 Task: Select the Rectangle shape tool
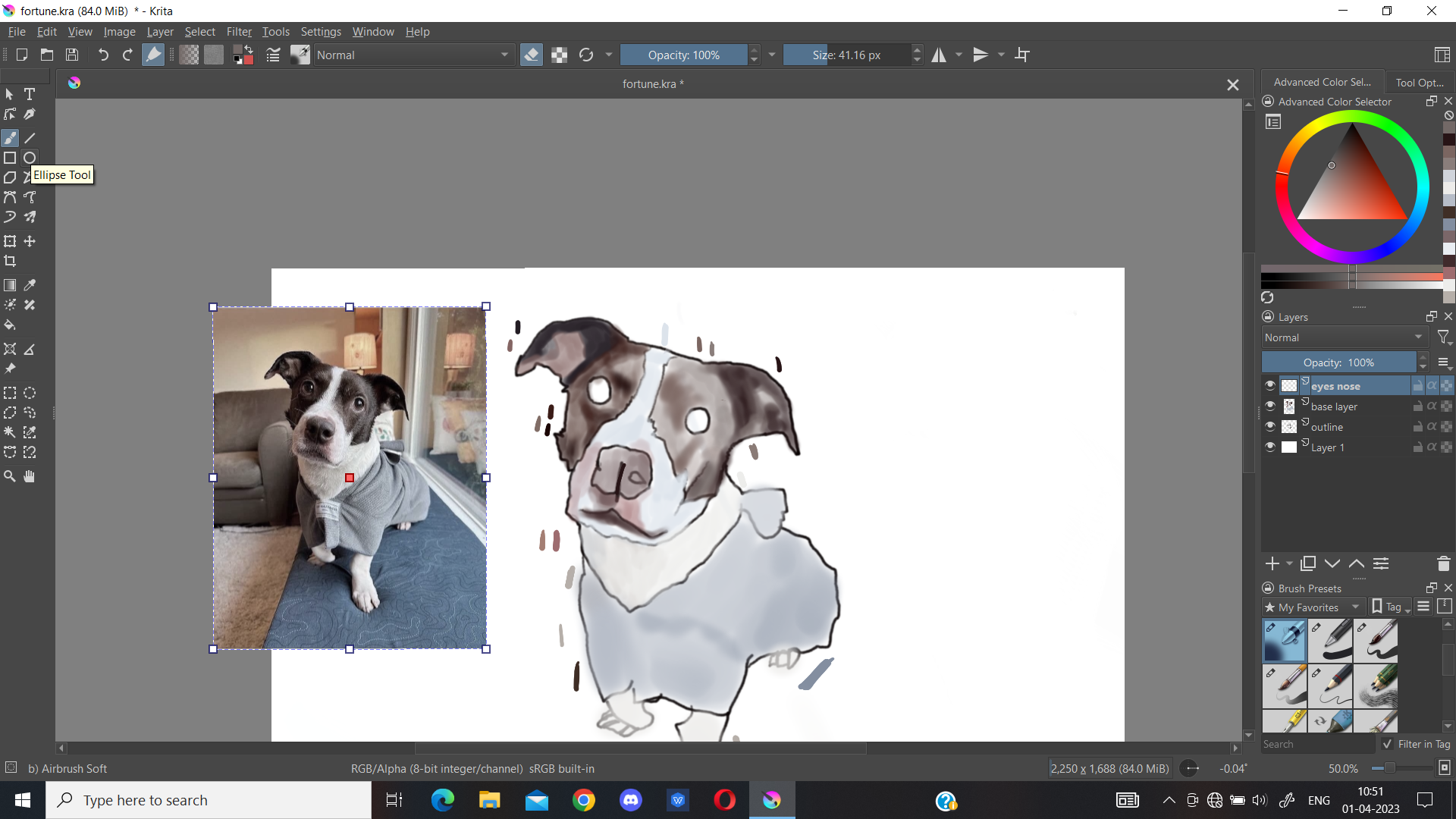tap(10, 158)
